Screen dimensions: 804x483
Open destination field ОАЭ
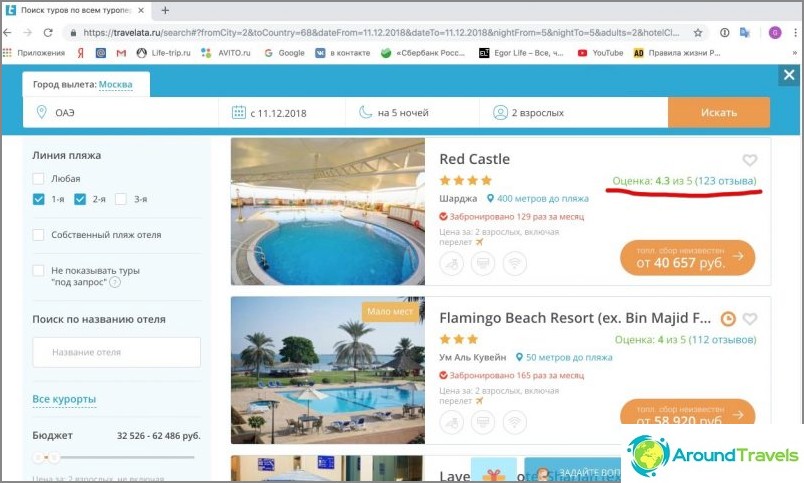click(x=120, y=112)
